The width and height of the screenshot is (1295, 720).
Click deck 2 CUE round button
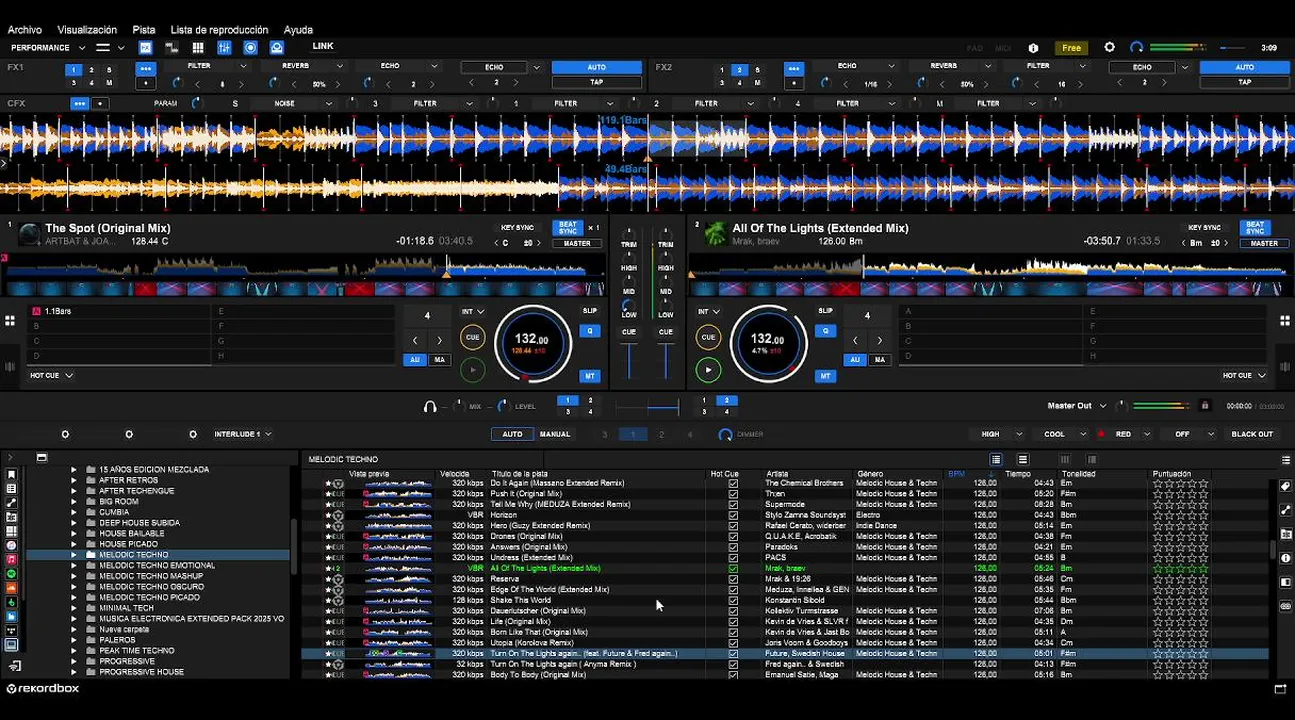click(708, 337)
